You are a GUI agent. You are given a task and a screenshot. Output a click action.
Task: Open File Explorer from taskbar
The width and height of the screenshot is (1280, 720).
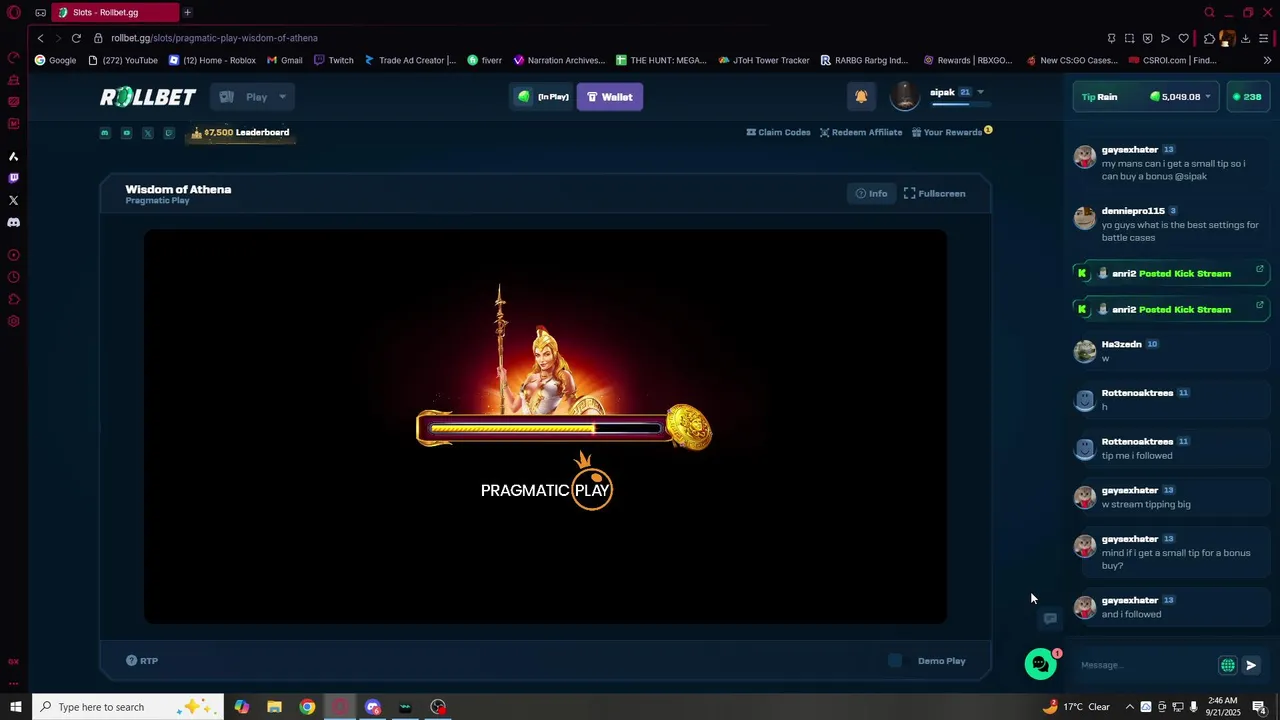point(274,707)
